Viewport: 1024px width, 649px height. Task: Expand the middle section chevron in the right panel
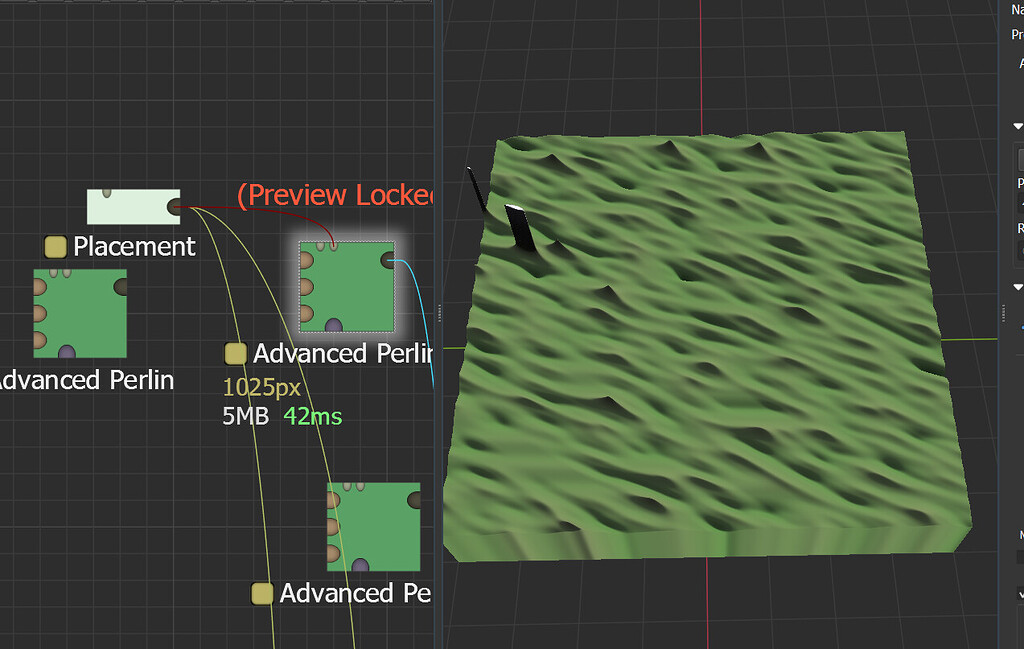click(1018, 287)
